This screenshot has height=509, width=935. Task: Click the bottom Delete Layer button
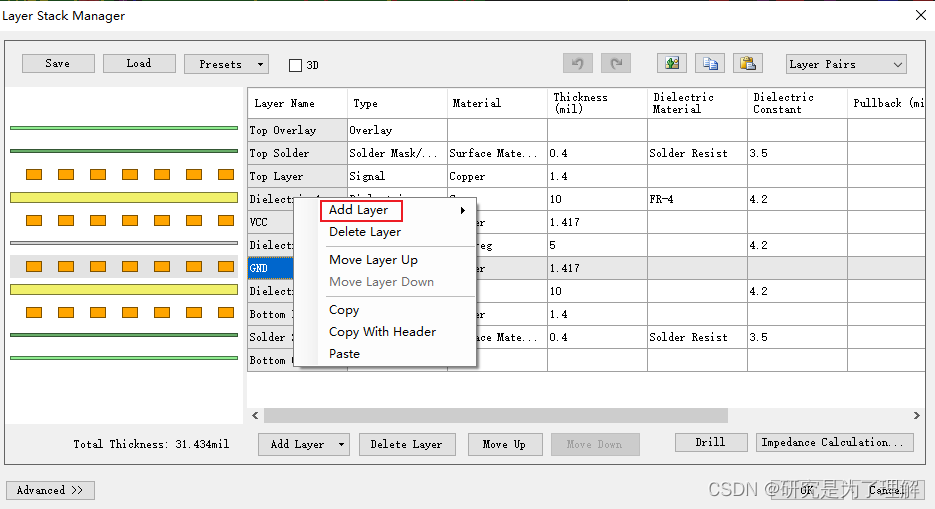pyautogui.click(x=407, y=445)
